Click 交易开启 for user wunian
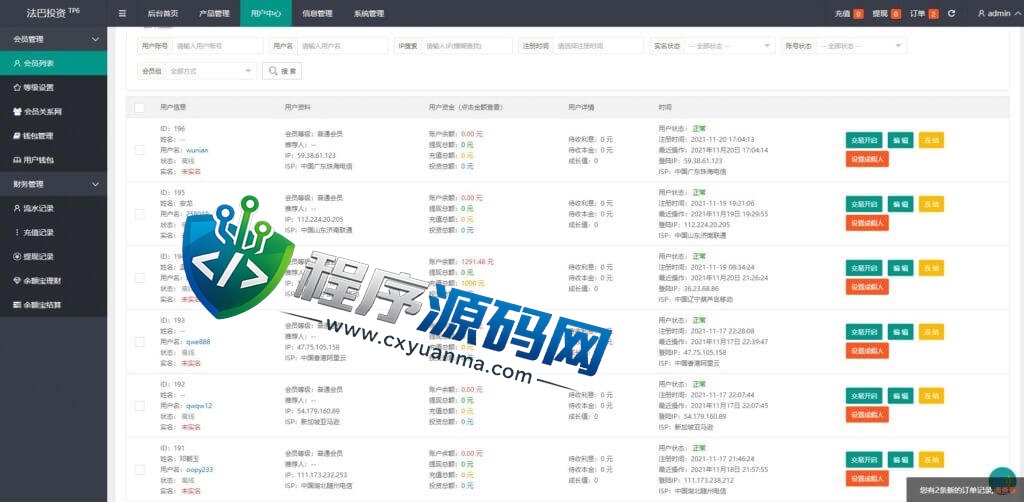The width and height of the screenshot is (1024, 502). (x=864, y=140)
